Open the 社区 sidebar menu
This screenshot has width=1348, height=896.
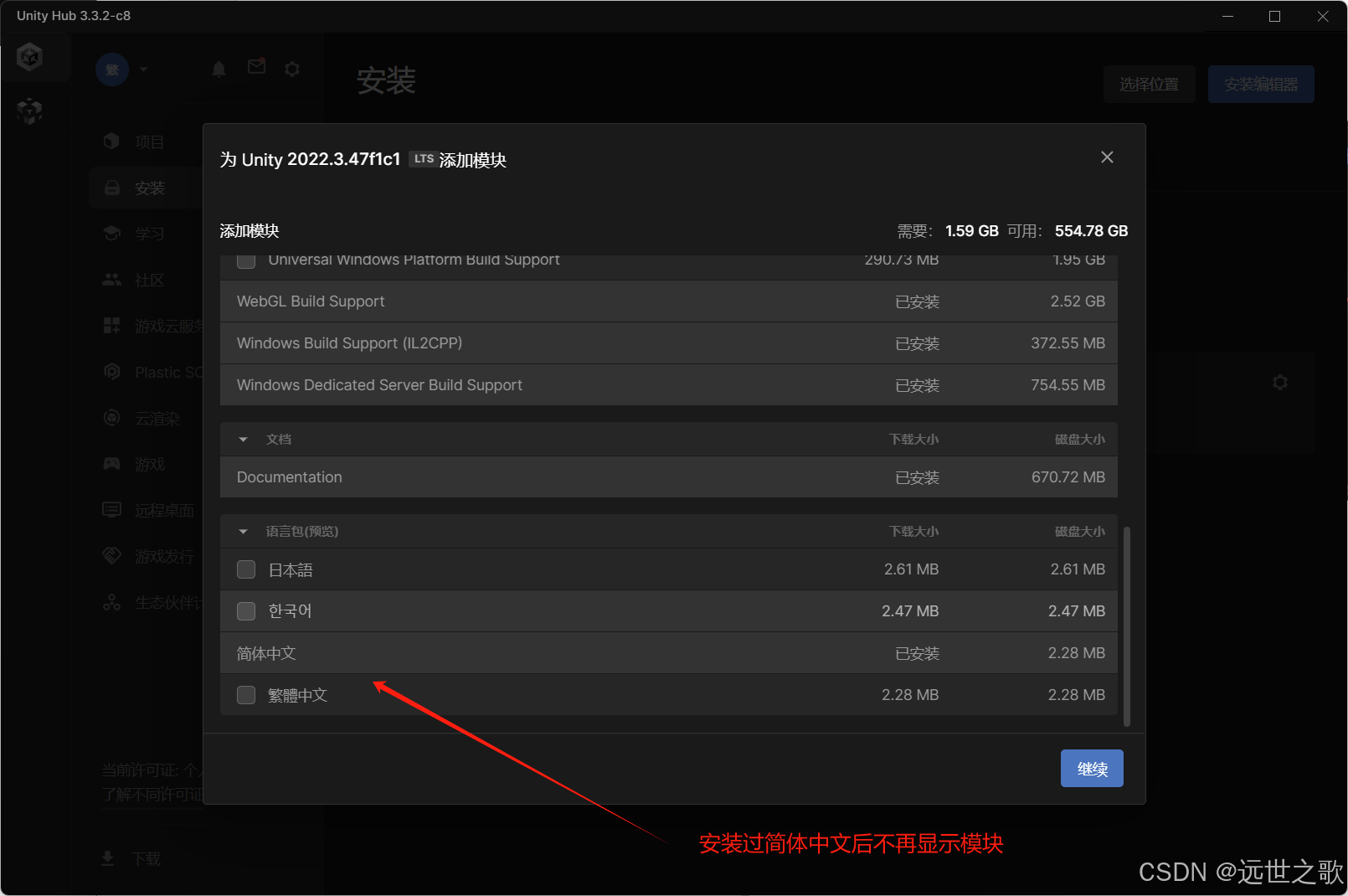(x=150, y=281)
